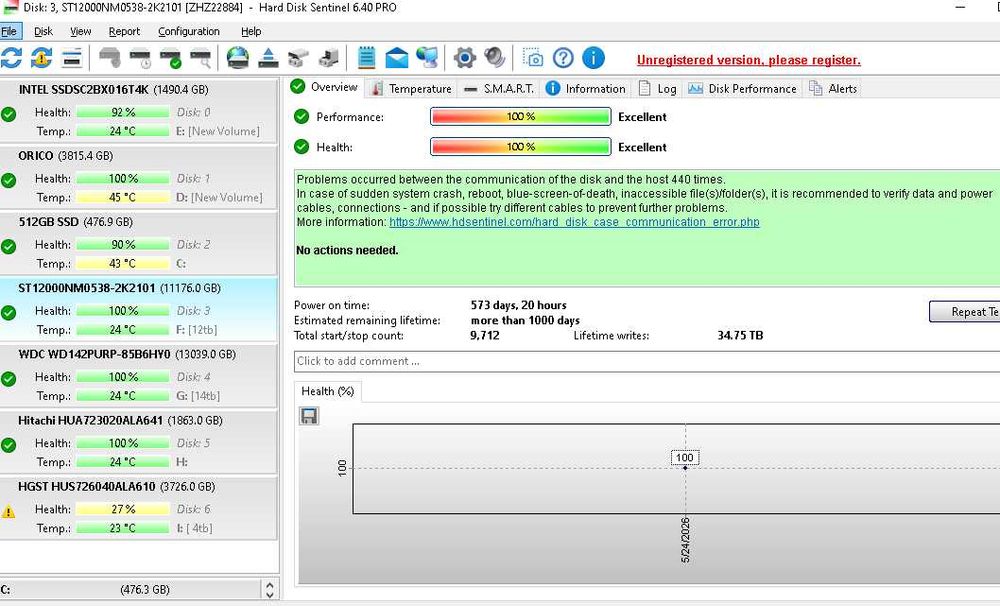1000x606 pixels.
Task: Click green status check of Hitachi disk
Action: click(x=8, y=445)
